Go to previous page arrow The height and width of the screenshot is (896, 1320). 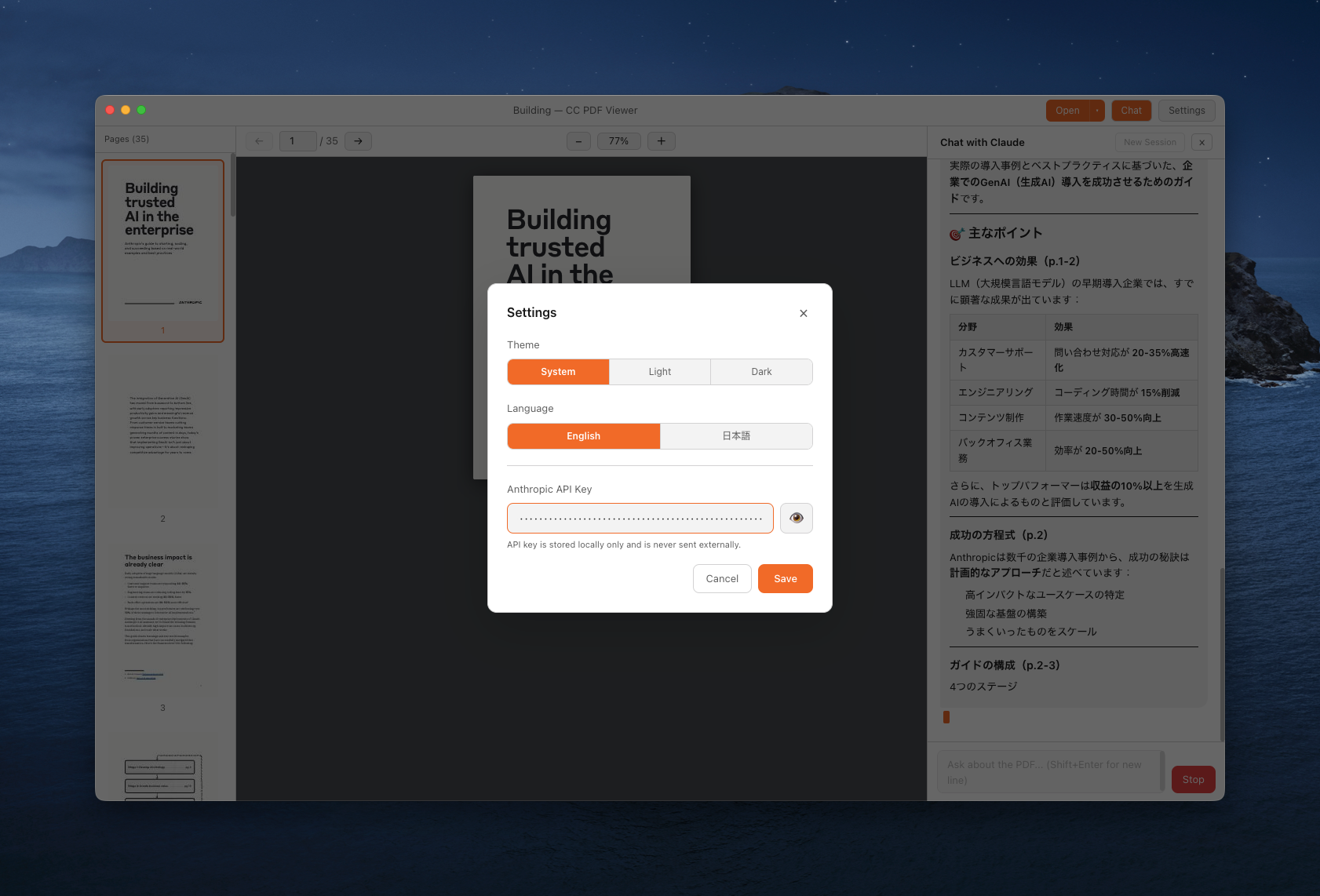[x=259, y=141]
